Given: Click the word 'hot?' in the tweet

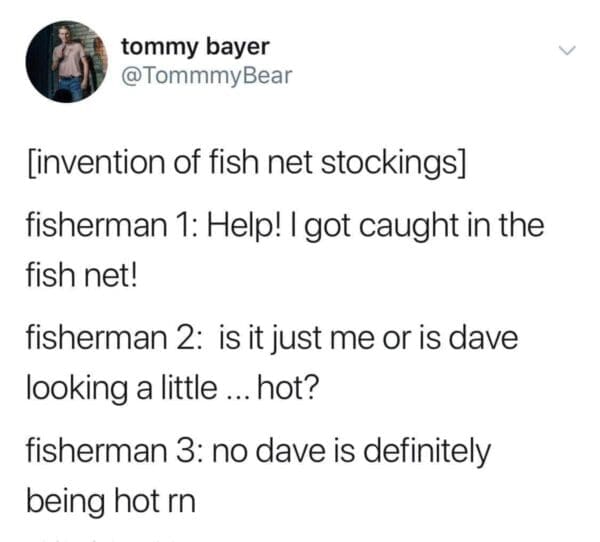Looking at the screenshot, I should [x=288, y=388].
